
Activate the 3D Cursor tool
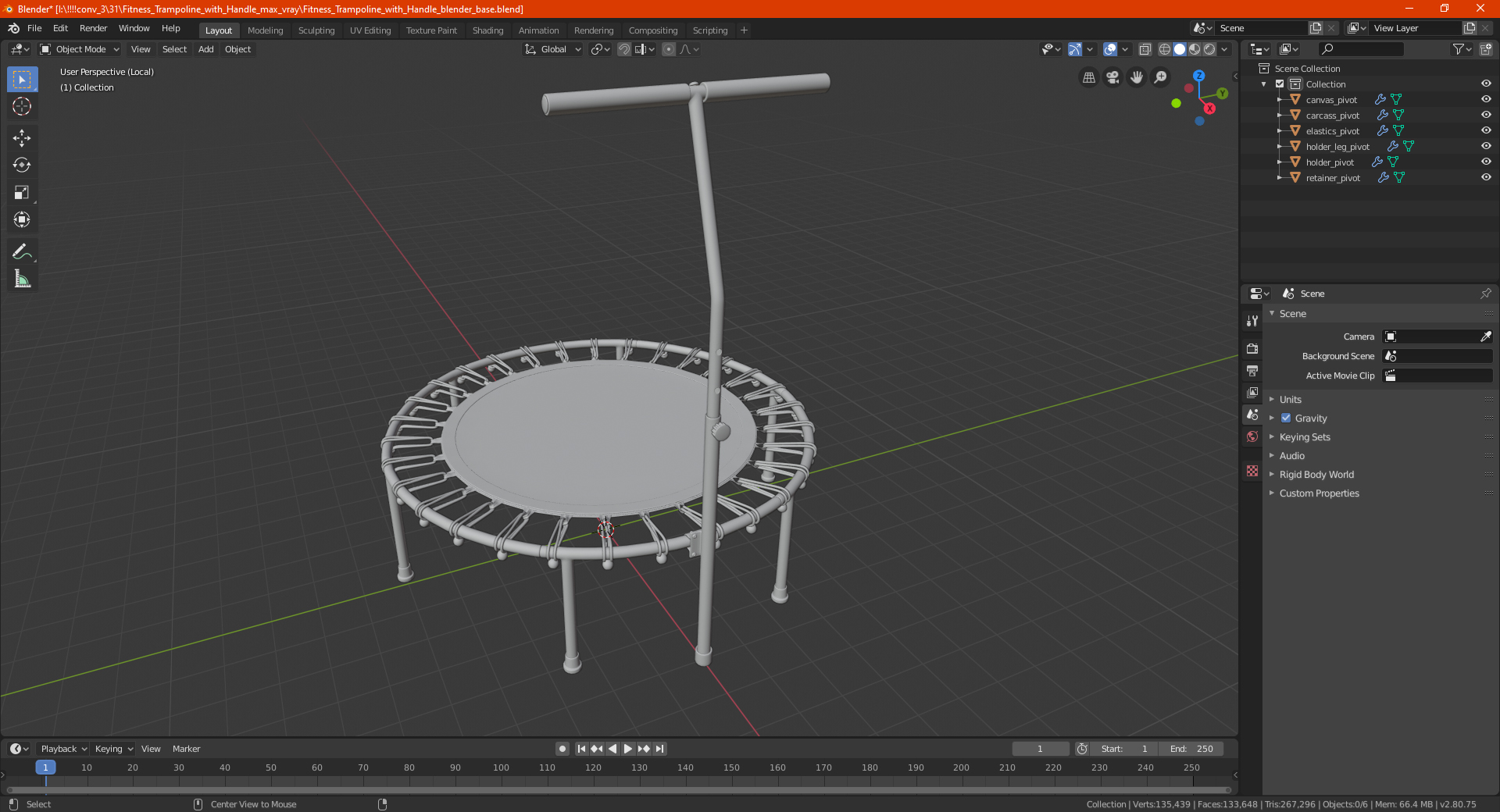coord(22,106)
